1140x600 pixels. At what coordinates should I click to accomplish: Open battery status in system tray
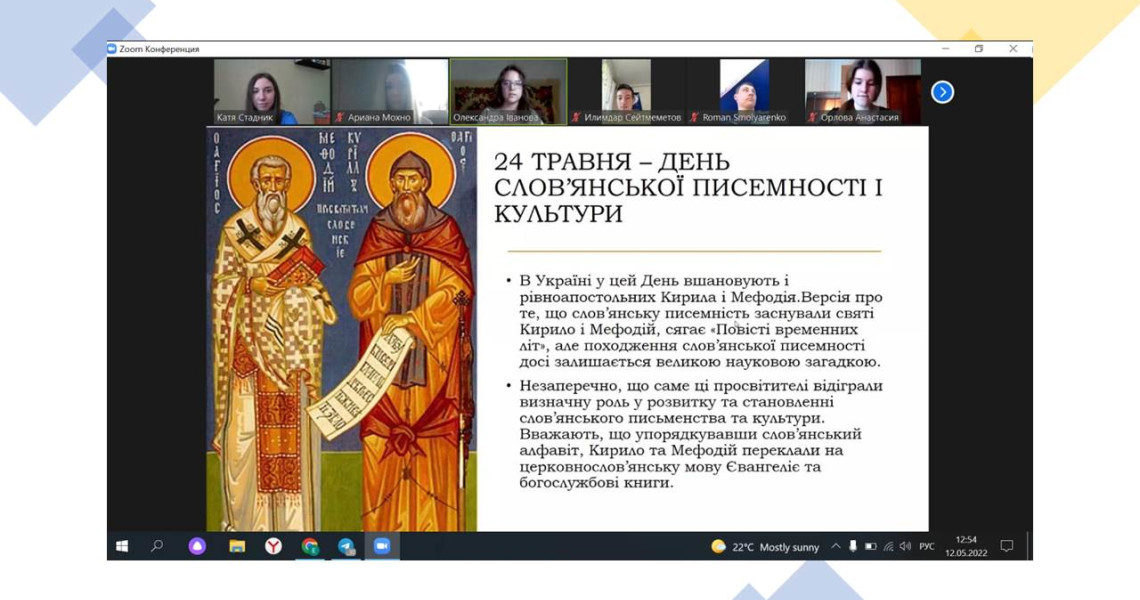click(870, 546)
